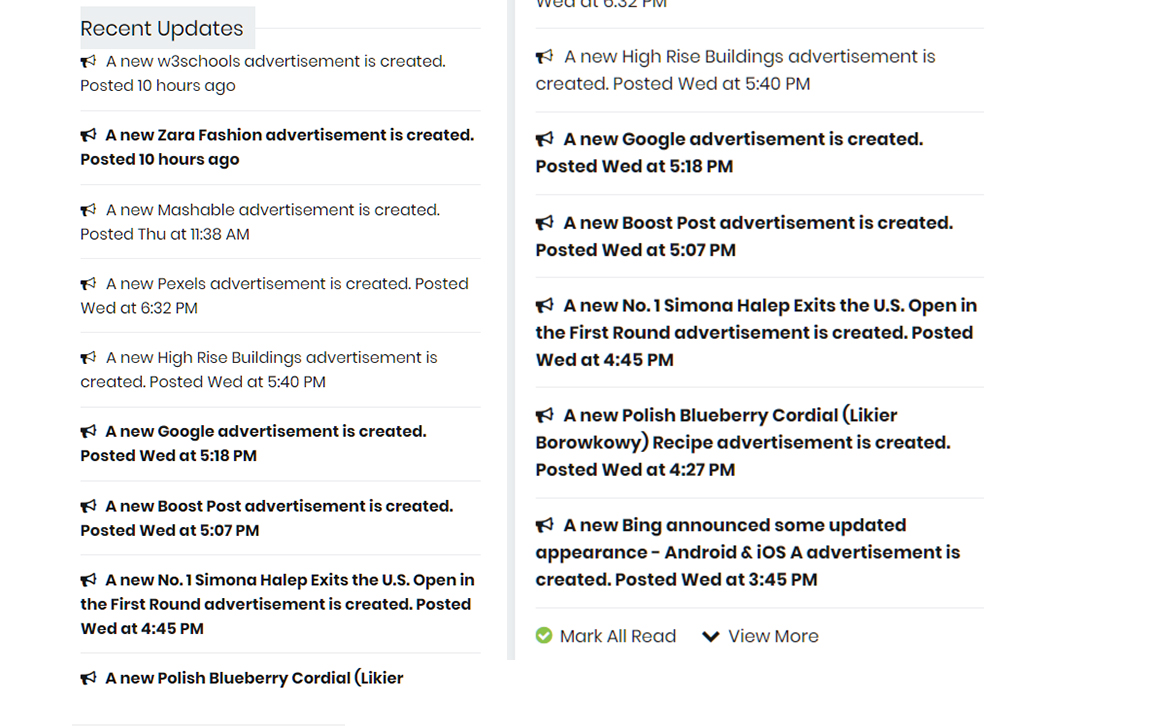Click megaphone icon by right Google advertisement
The width and height of the screenshot is (1155, 726).
(x=544, y=139)
